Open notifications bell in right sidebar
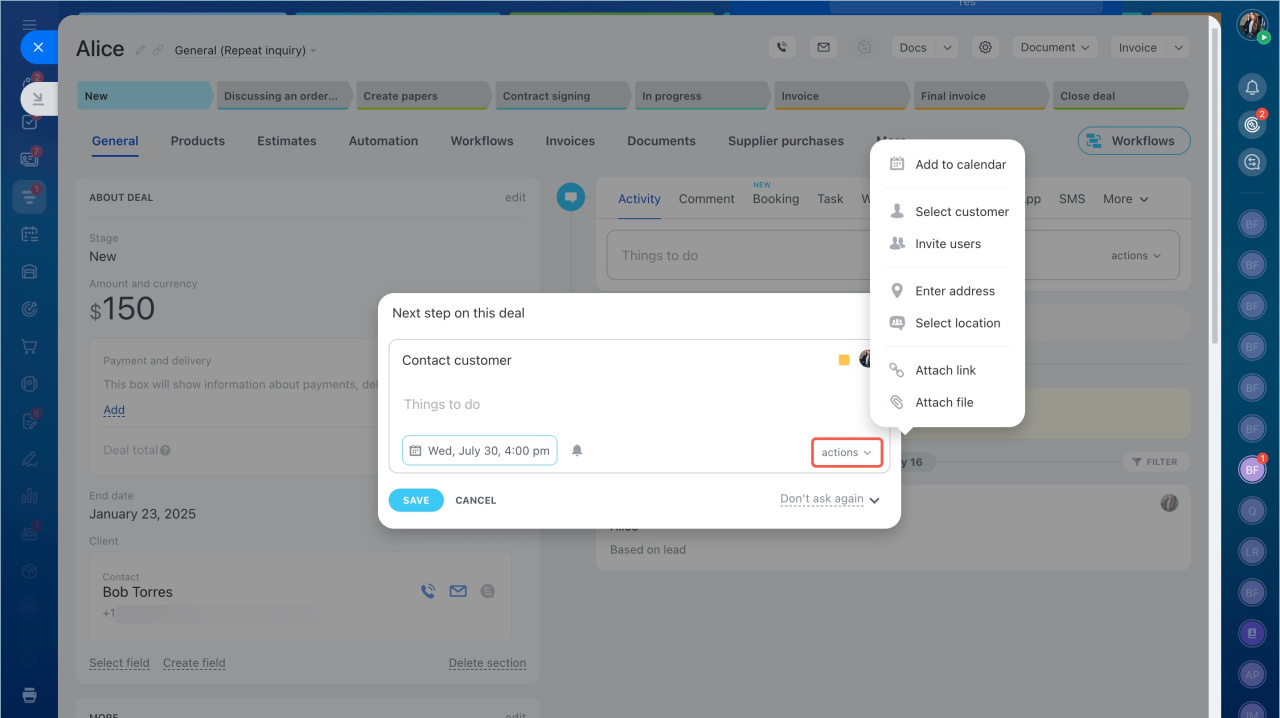The width and height of the screenshot is (1280, 718). (1251, 87)
